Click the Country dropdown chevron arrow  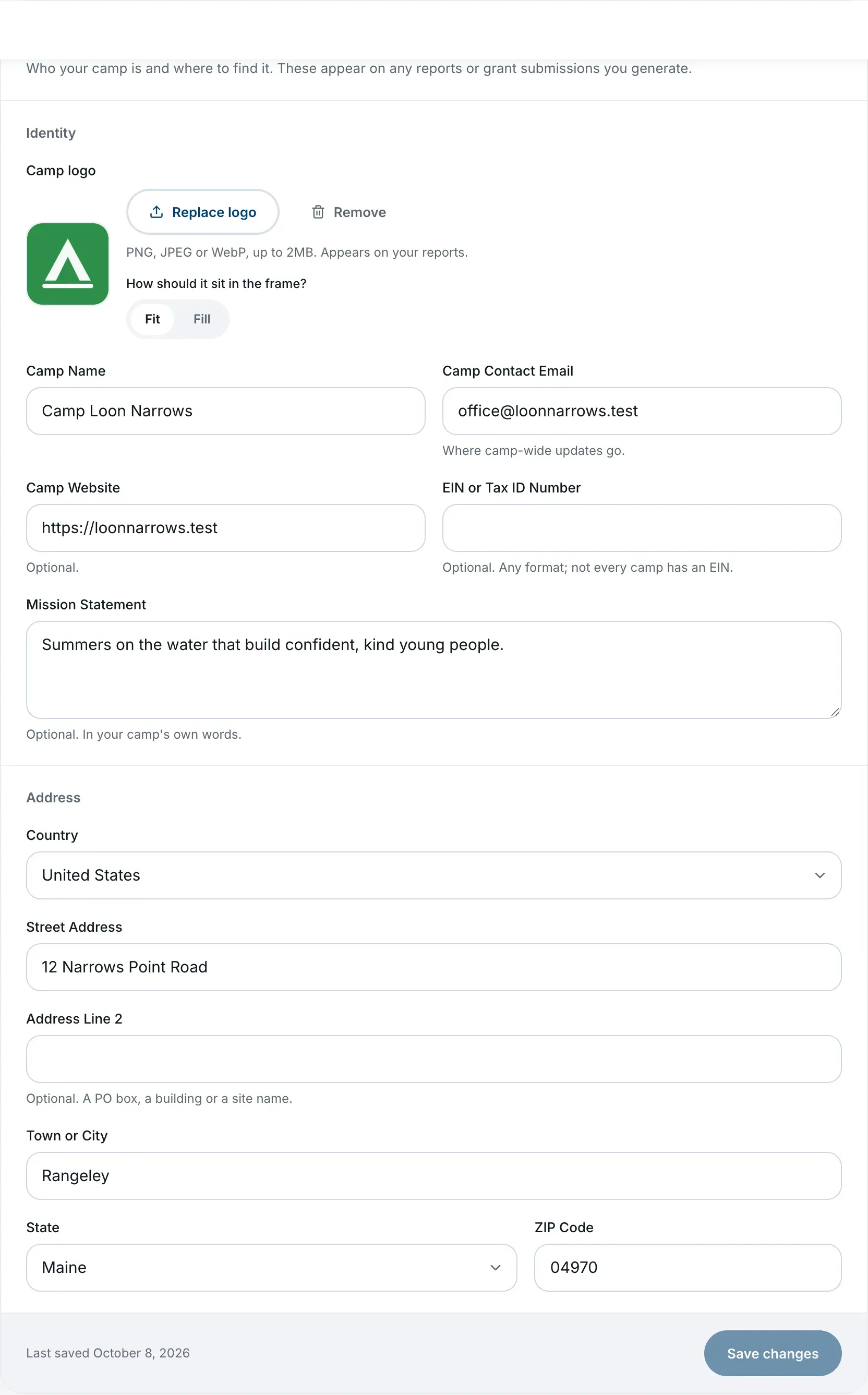tap(820, 875)
